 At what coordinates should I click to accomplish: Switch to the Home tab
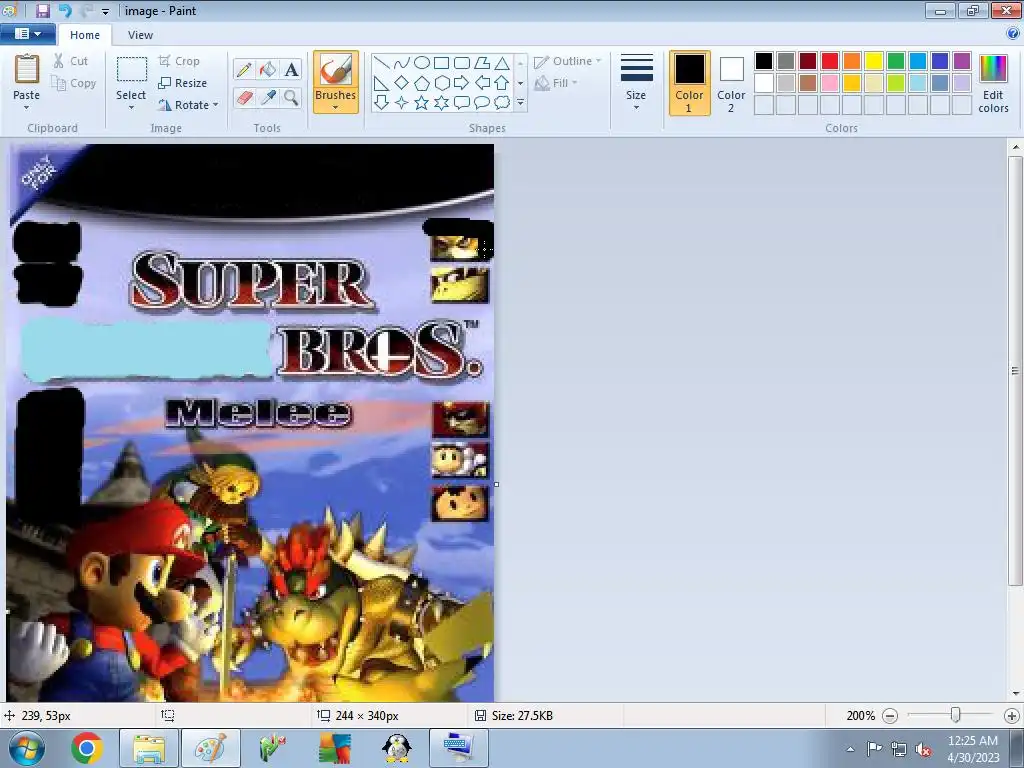click(85, 35)
